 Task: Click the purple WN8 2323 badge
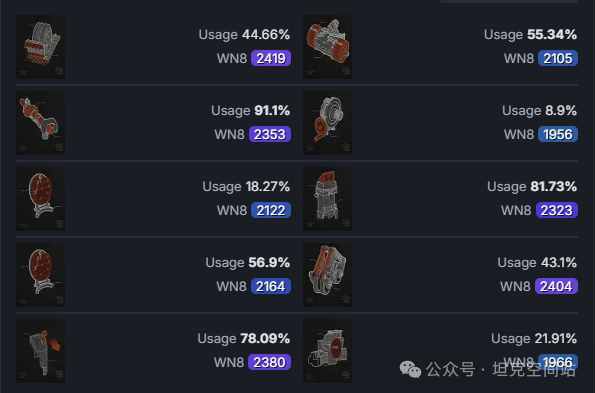[x=557, y=210]
